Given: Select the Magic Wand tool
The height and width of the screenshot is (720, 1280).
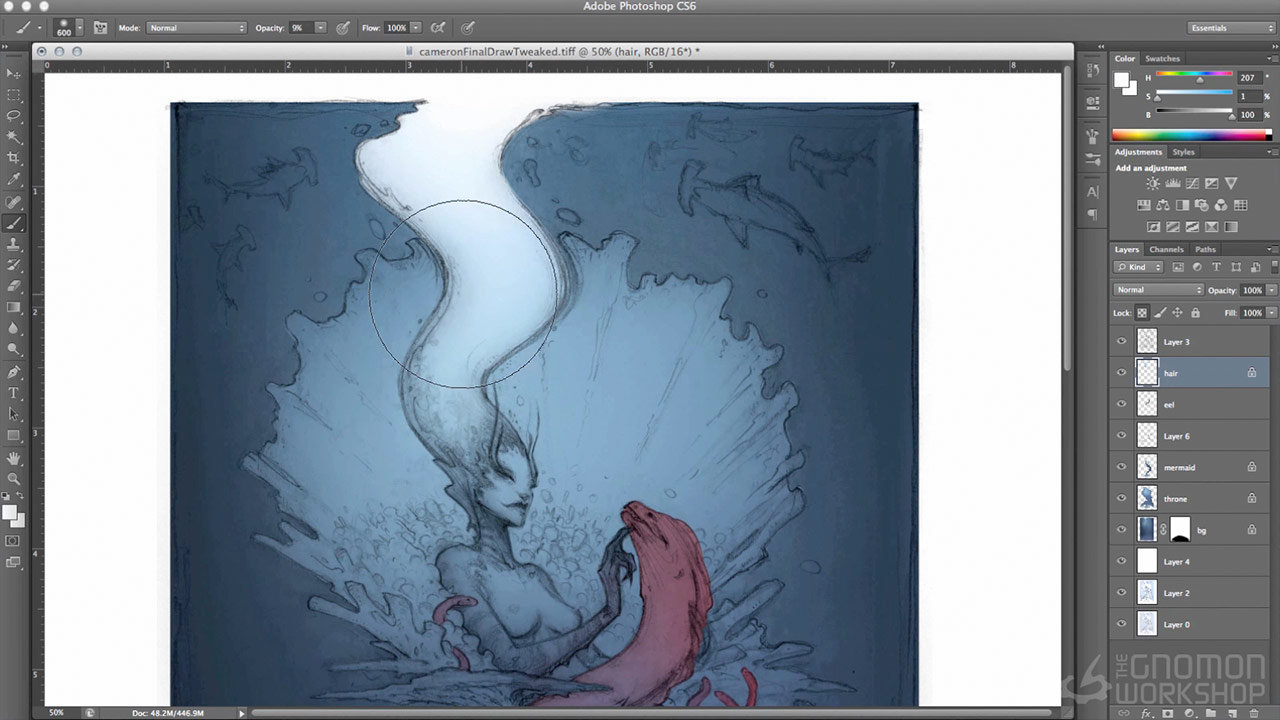Looking at the screenshot, I should 14,137.
